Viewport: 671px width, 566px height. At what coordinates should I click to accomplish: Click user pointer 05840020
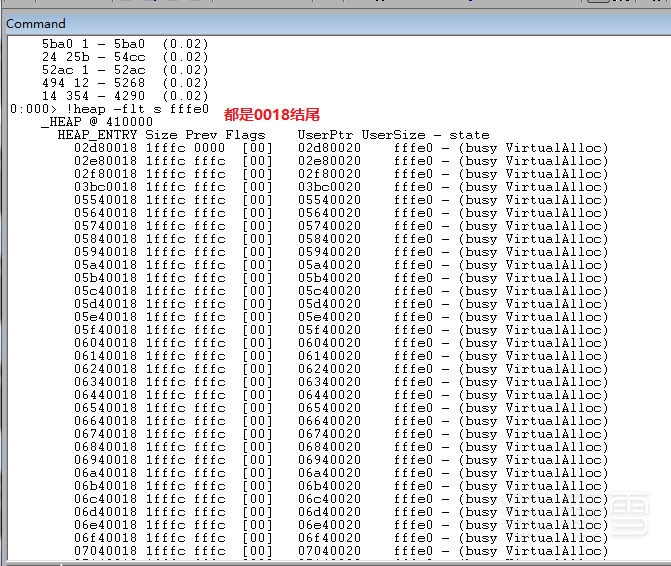(x=330, y=239)
